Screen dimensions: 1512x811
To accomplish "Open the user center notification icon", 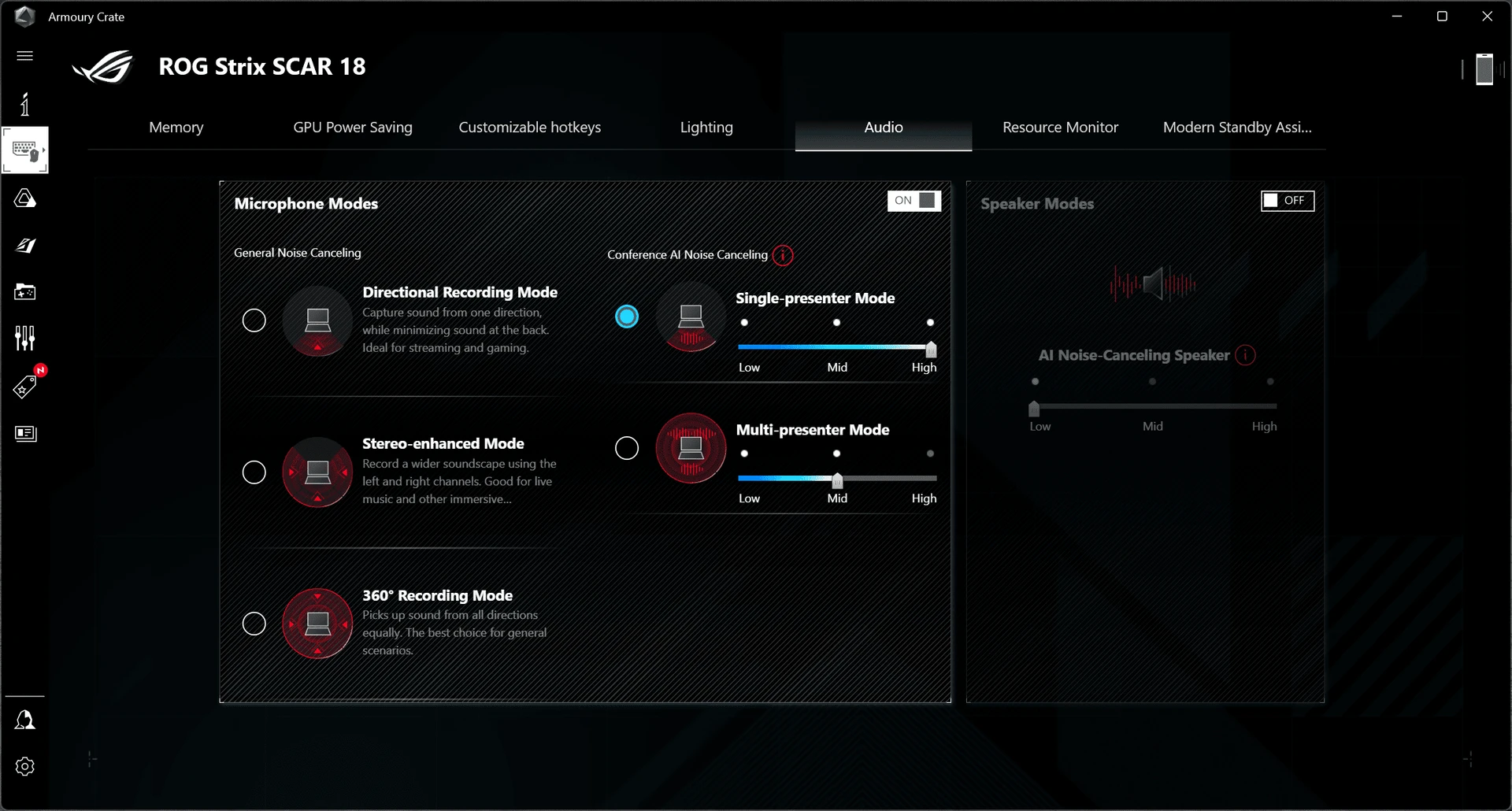I will 25,720.
